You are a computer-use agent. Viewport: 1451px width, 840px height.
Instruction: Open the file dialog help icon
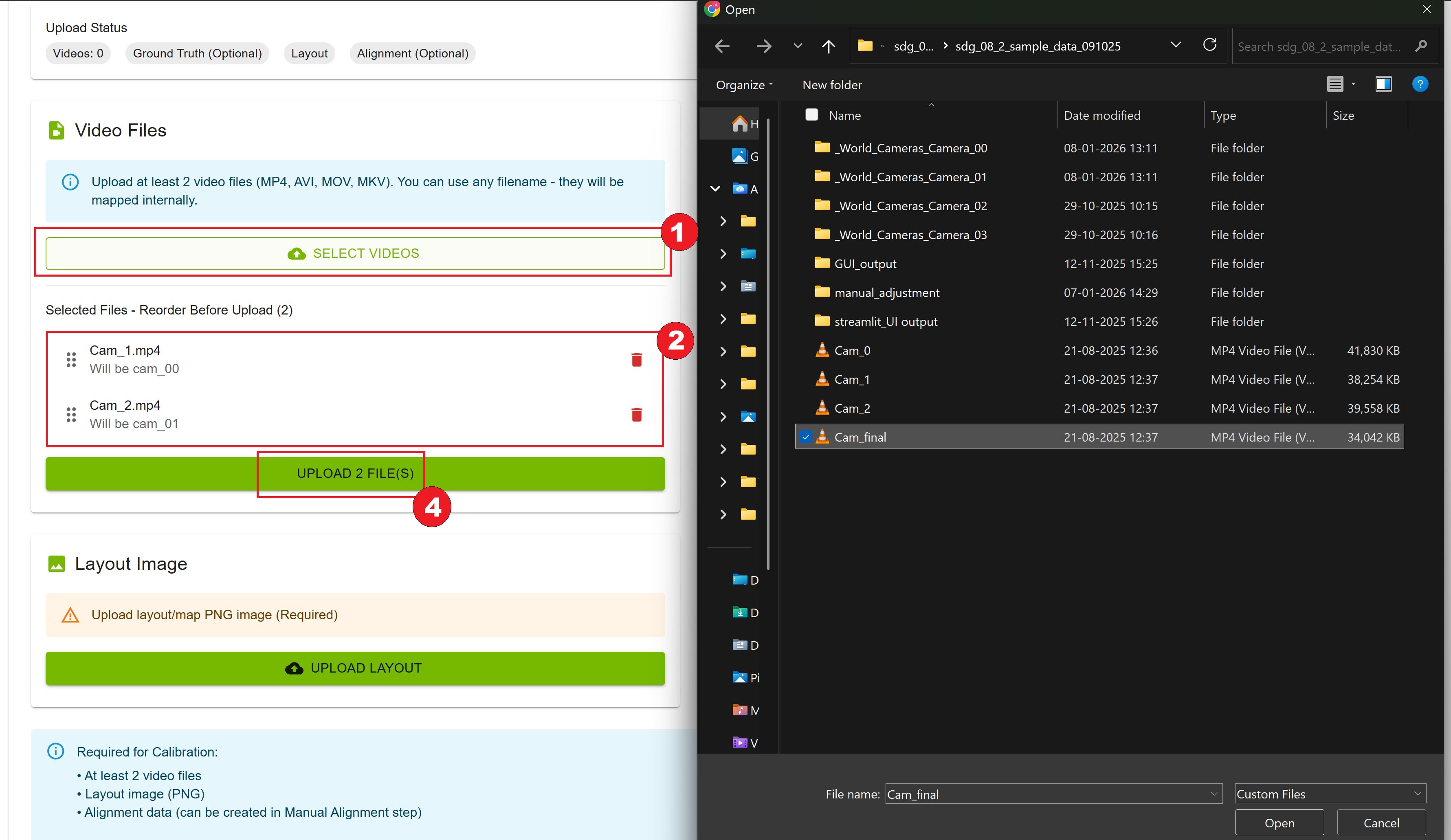tap(1419, 85)
